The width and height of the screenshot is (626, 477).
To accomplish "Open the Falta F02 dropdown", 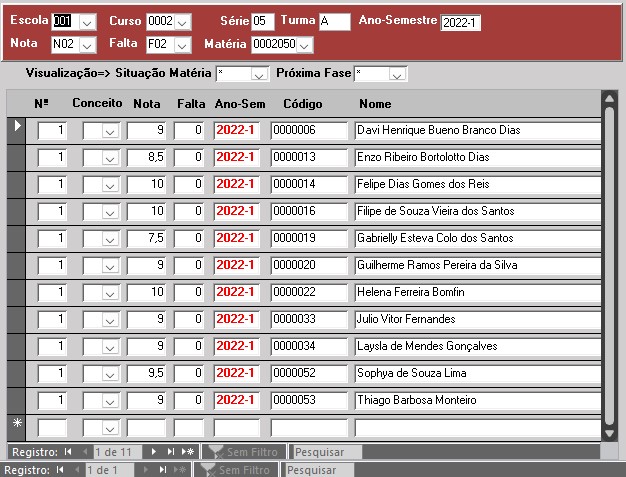I will point(182,45).
